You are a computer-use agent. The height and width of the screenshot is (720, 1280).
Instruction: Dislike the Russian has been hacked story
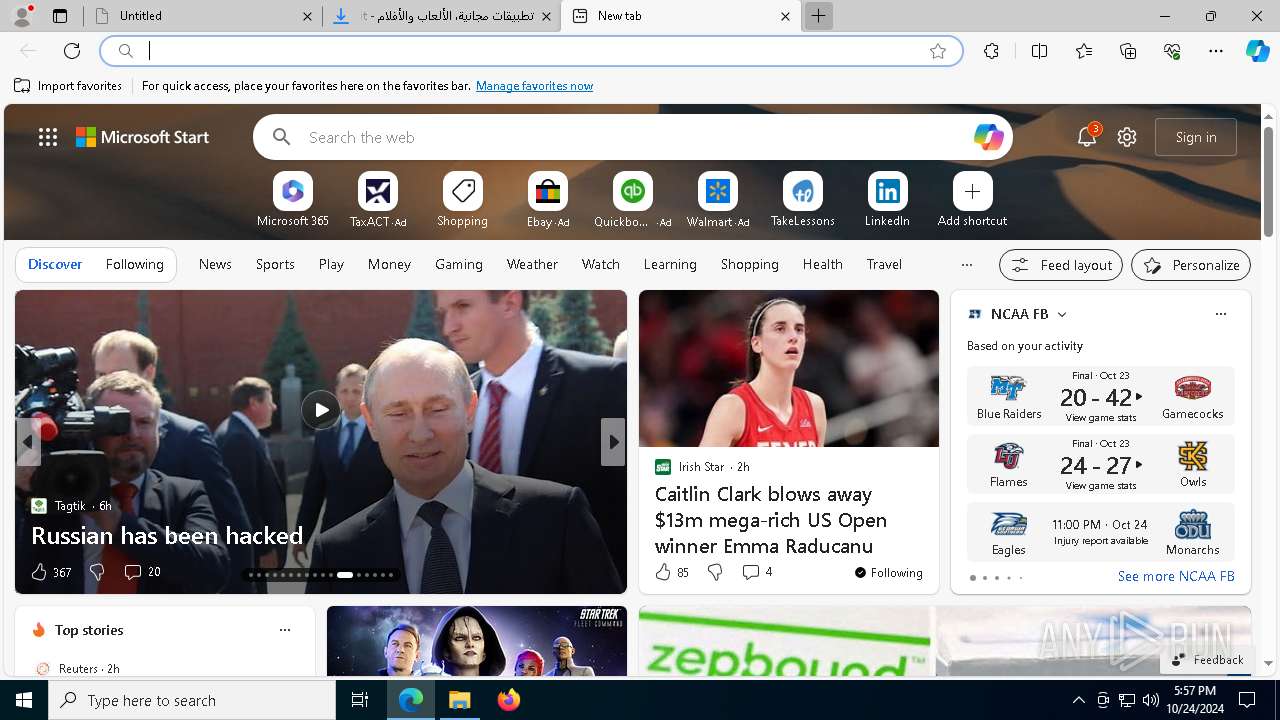97,572
